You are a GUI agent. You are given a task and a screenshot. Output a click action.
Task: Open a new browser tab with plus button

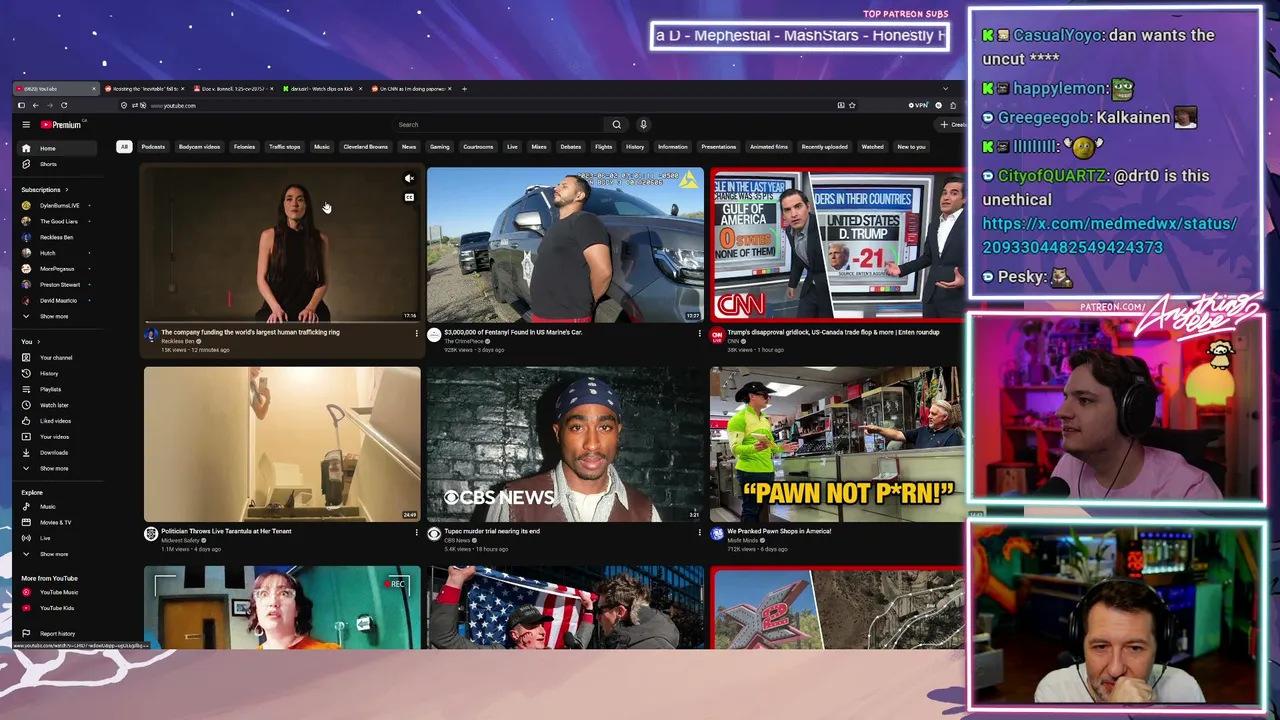tap(464, 89)
